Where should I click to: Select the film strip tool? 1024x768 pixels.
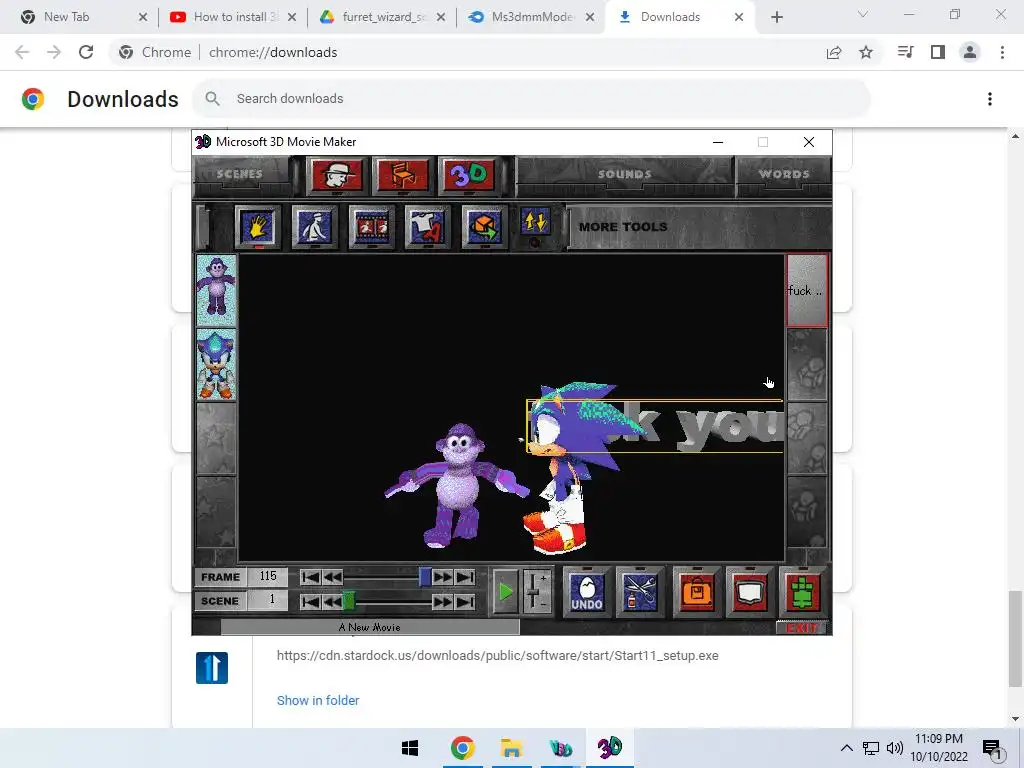(x=371, y=227)
